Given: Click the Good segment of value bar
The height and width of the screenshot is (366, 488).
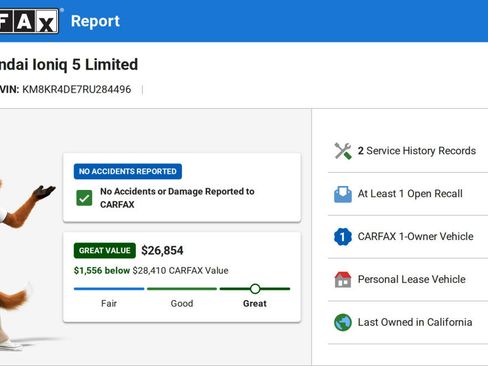Looking at the screenshot, I should click(182, 289).
